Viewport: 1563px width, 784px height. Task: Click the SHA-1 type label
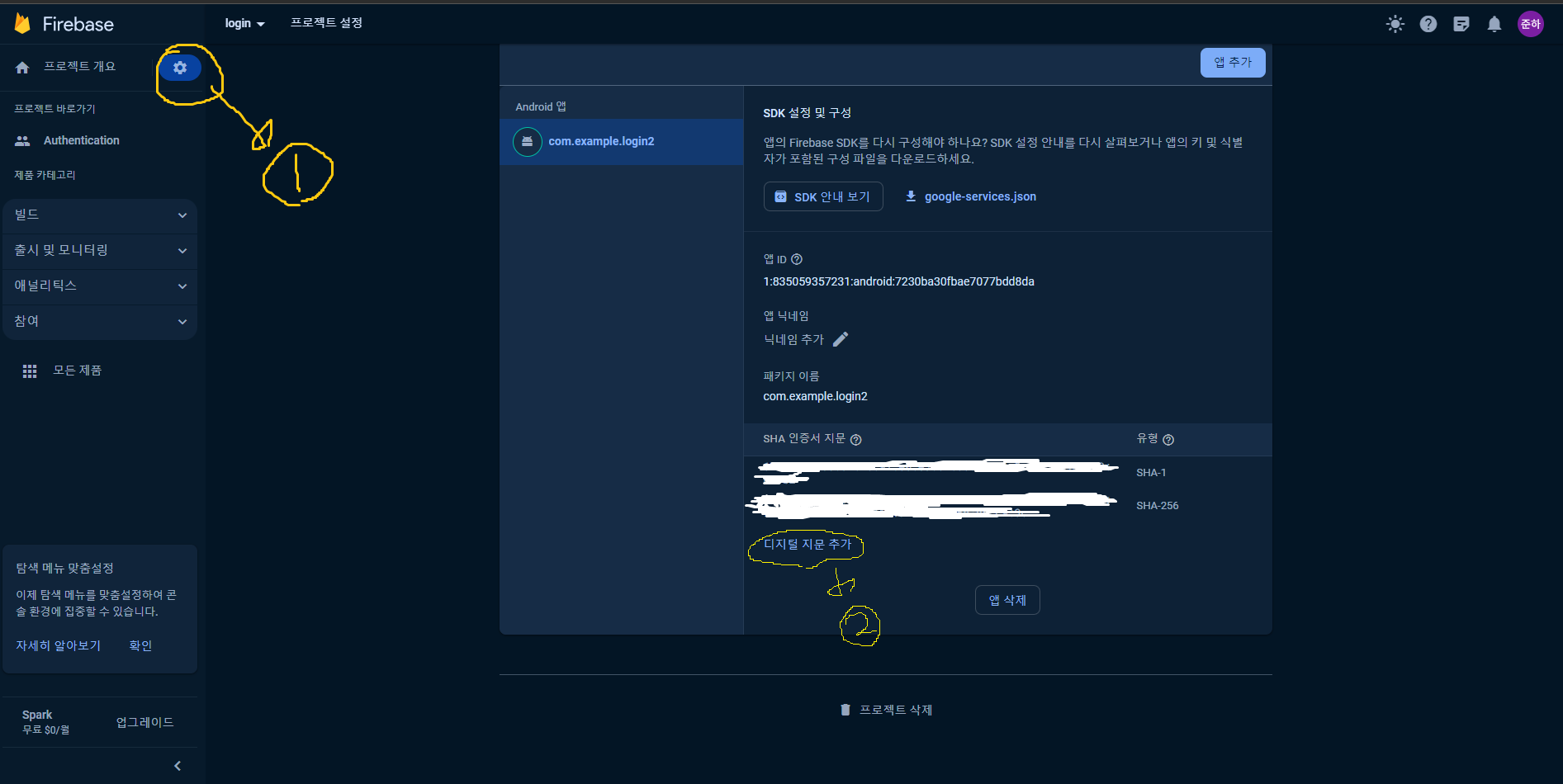point(1151,473)
